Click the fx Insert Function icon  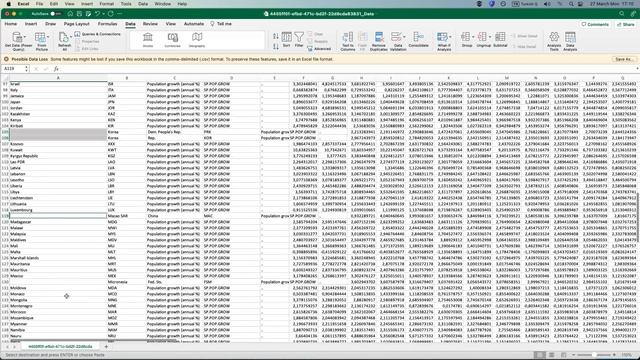(56, 69)
